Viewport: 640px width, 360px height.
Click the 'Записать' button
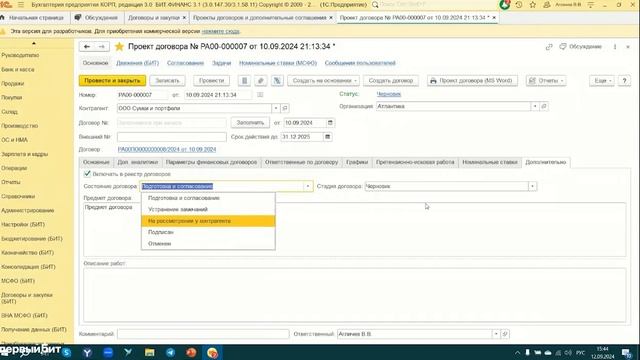tap(167, 80)
